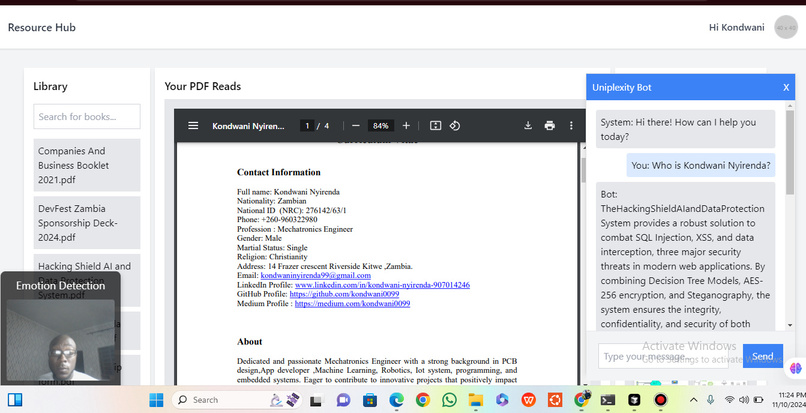Open the Ubuntu icon in the taskbar

pyautogui.click(x=555, y=400)
